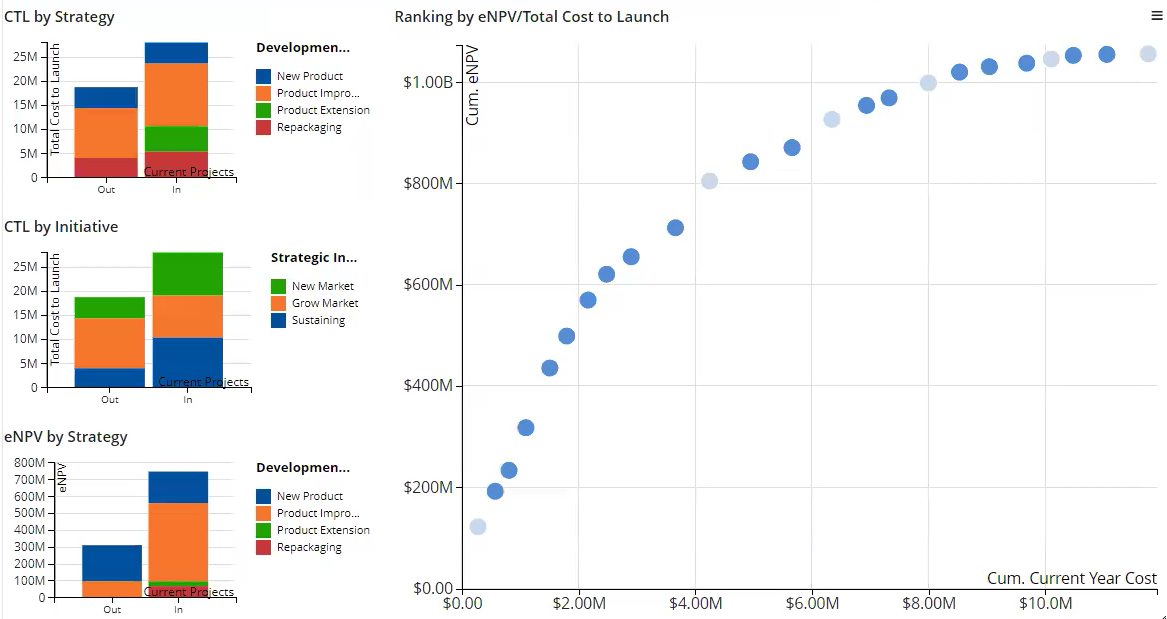Click the light-blue scatter point on the $8.00M gridline
The image size is (1167, 619).
click(x=928, y=83)
